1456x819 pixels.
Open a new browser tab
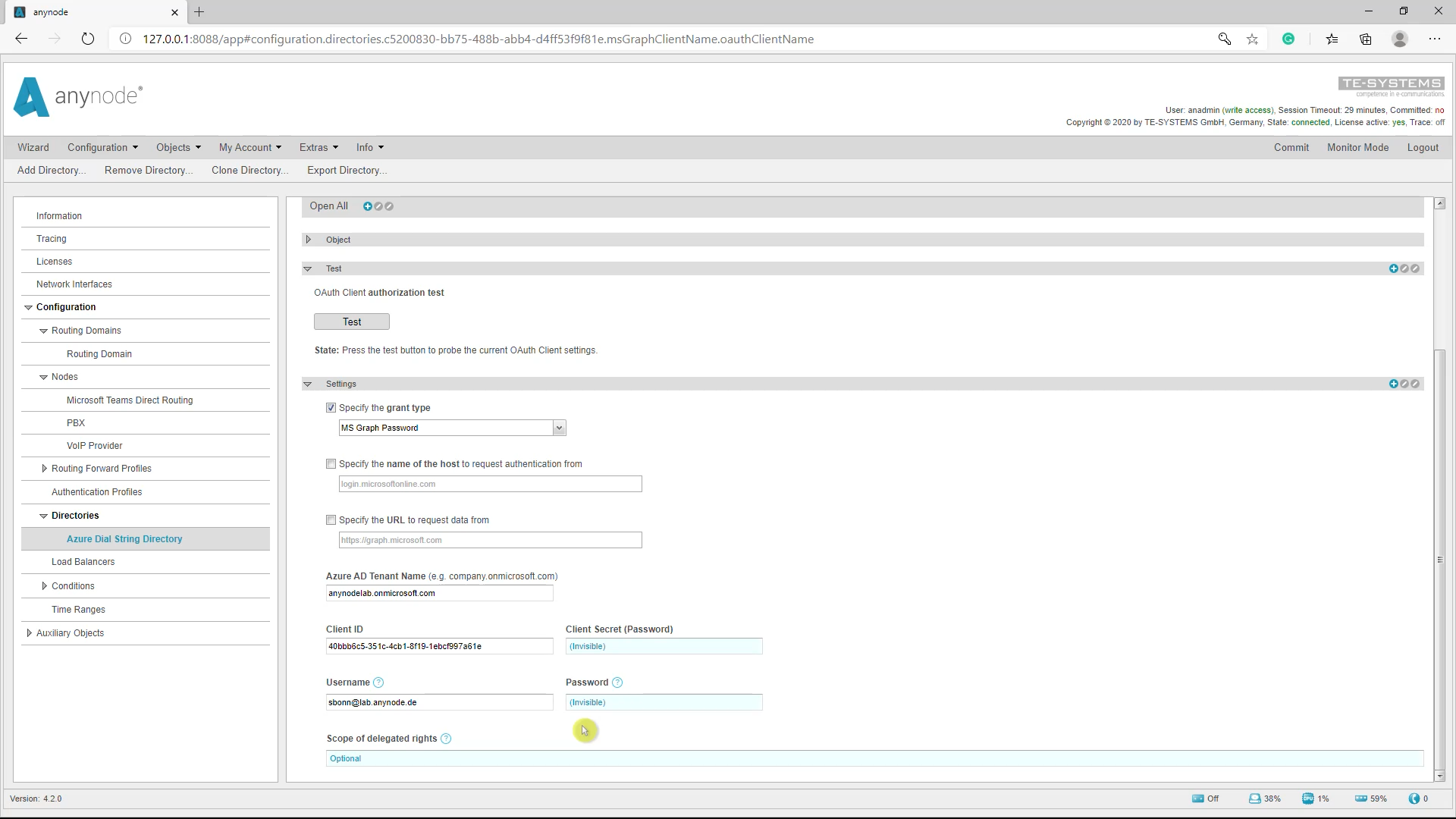click(199, 12)
